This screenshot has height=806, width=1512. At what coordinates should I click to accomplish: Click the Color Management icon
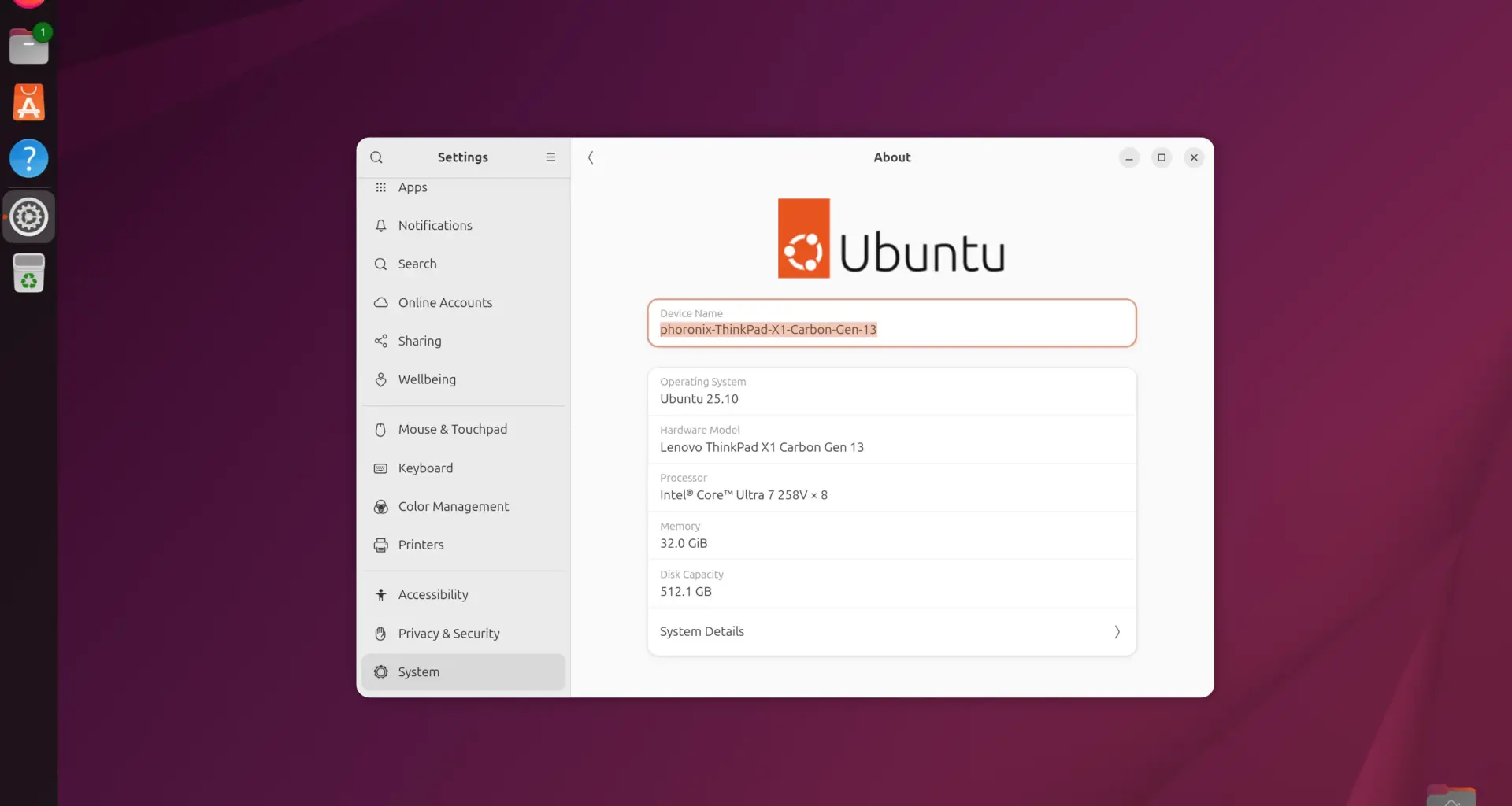tap(381, 506)
